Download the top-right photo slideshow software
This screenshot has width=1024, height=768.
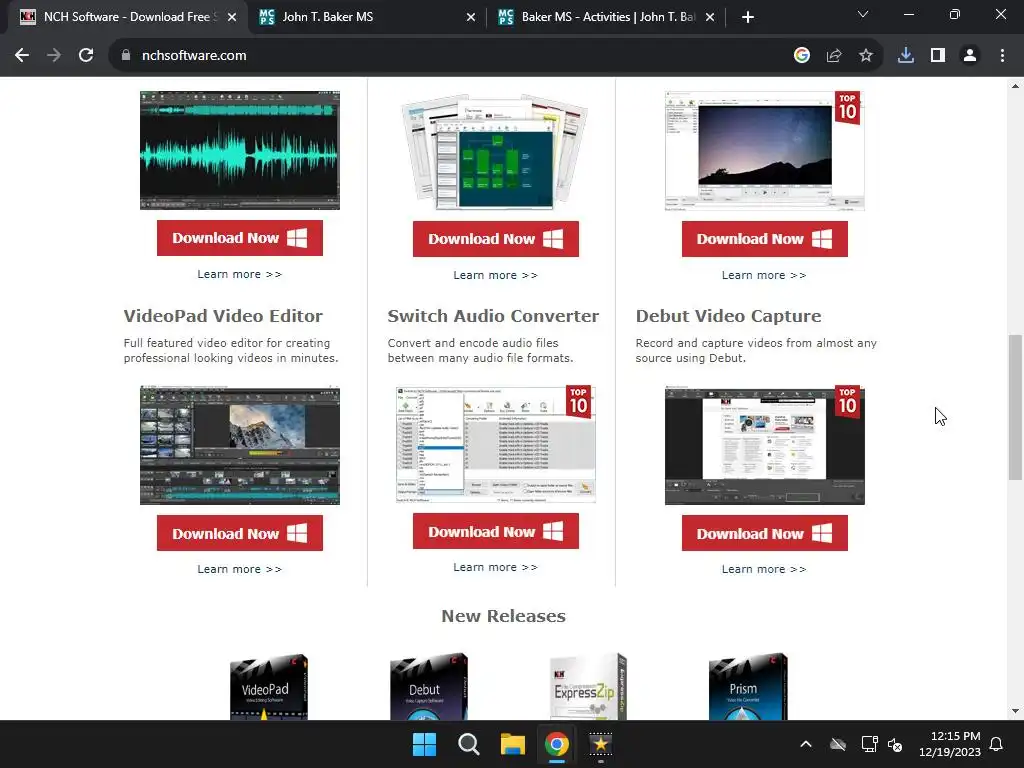(765, 239)
